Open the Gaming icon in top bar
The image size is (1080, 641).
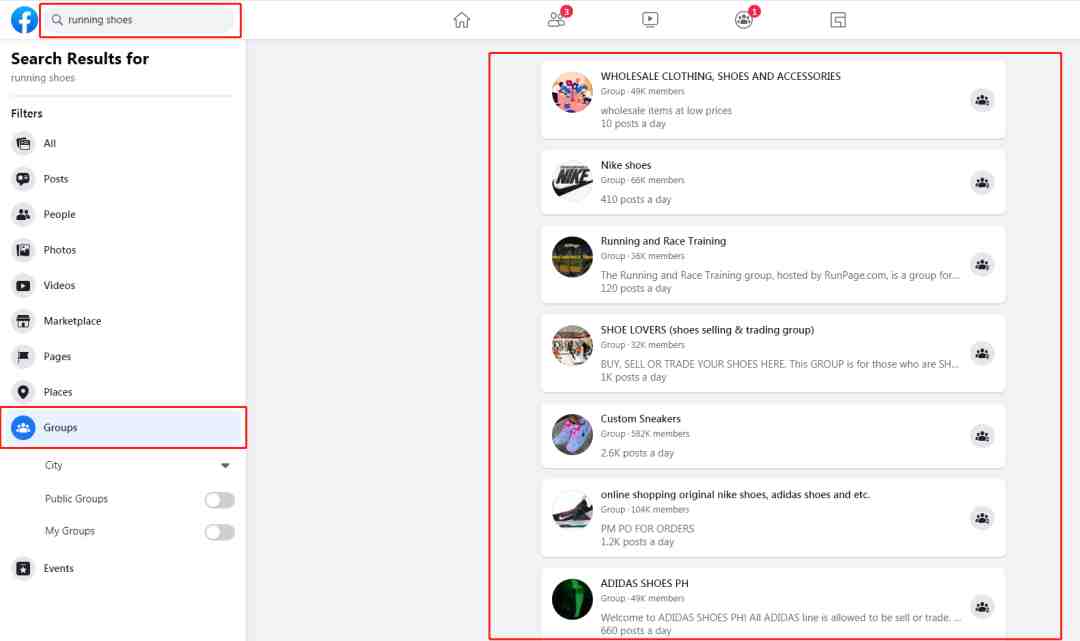point(838,20)
